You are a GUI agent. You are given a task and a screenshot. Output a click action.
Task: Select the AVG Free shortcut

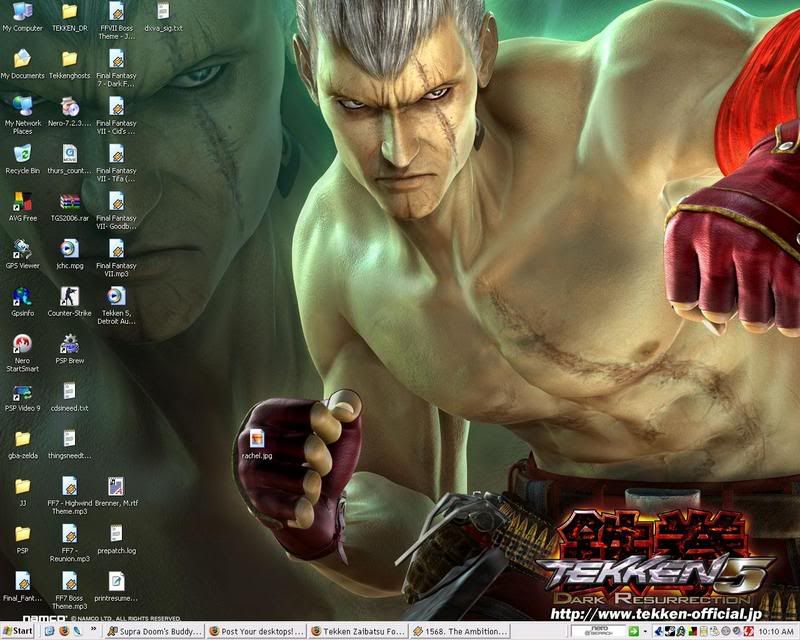22,207
